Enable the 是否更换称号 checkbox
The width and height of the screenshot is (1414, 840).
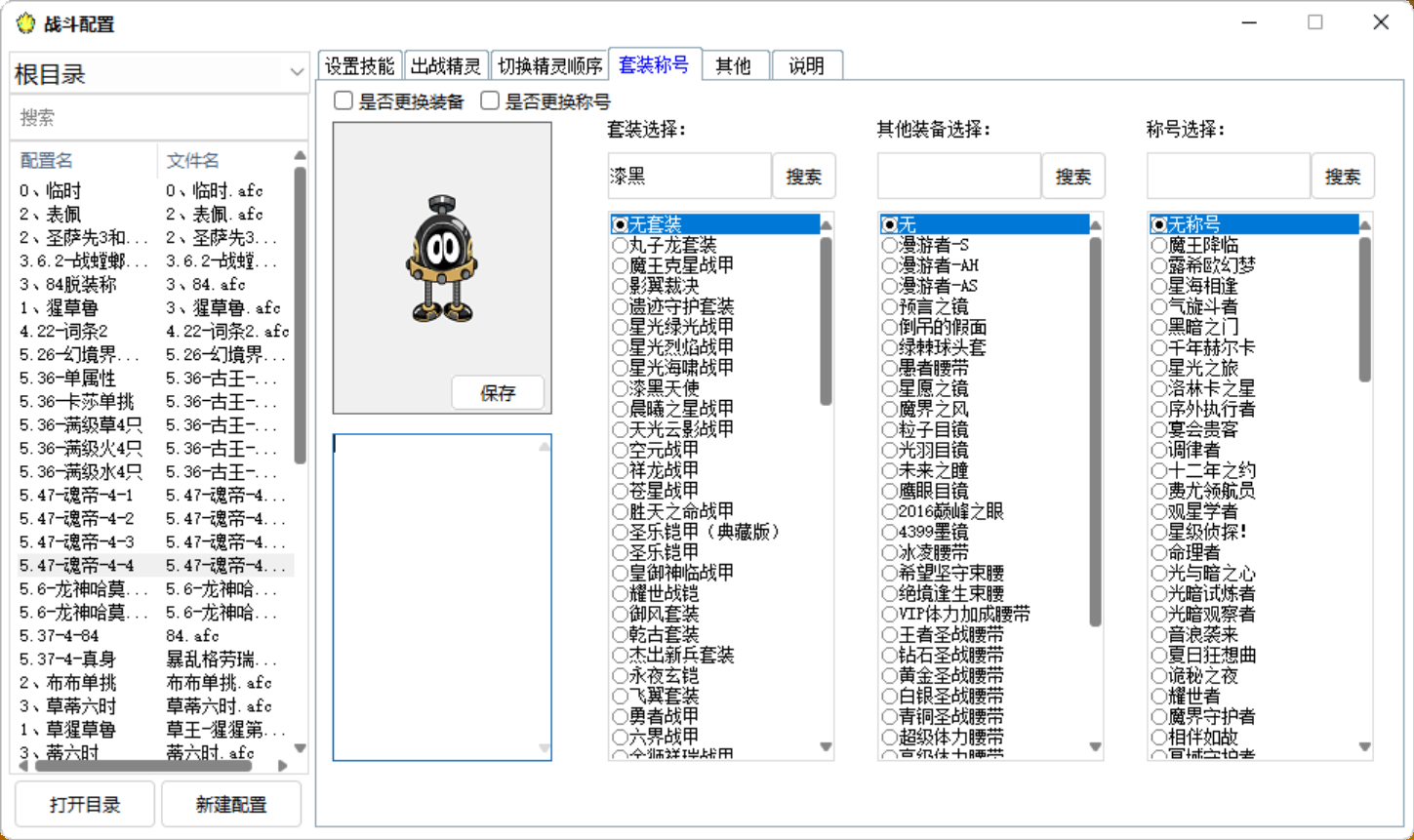pos(489,100)
